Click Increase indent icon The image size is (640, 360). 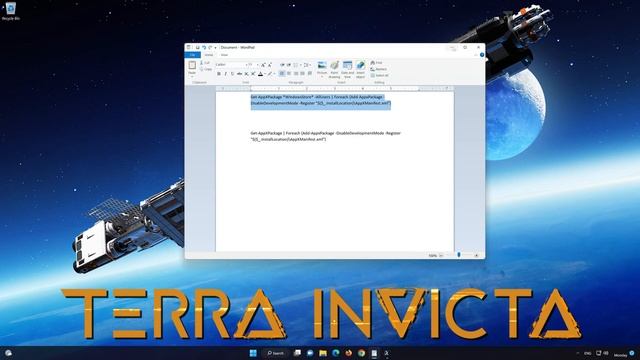click(289, 65)
